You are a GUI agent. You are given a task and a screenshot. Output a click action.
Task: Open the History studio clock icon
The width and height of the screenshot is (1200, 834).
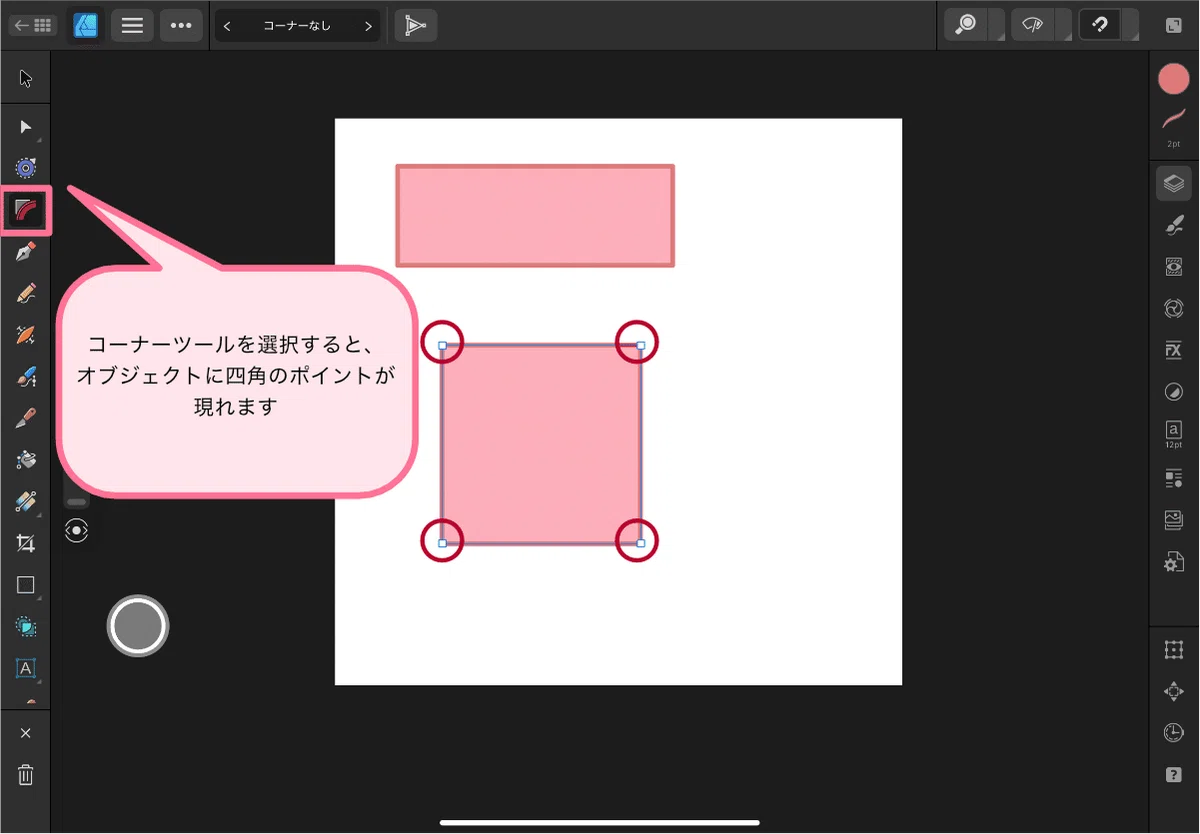(x=1174, y=733)
